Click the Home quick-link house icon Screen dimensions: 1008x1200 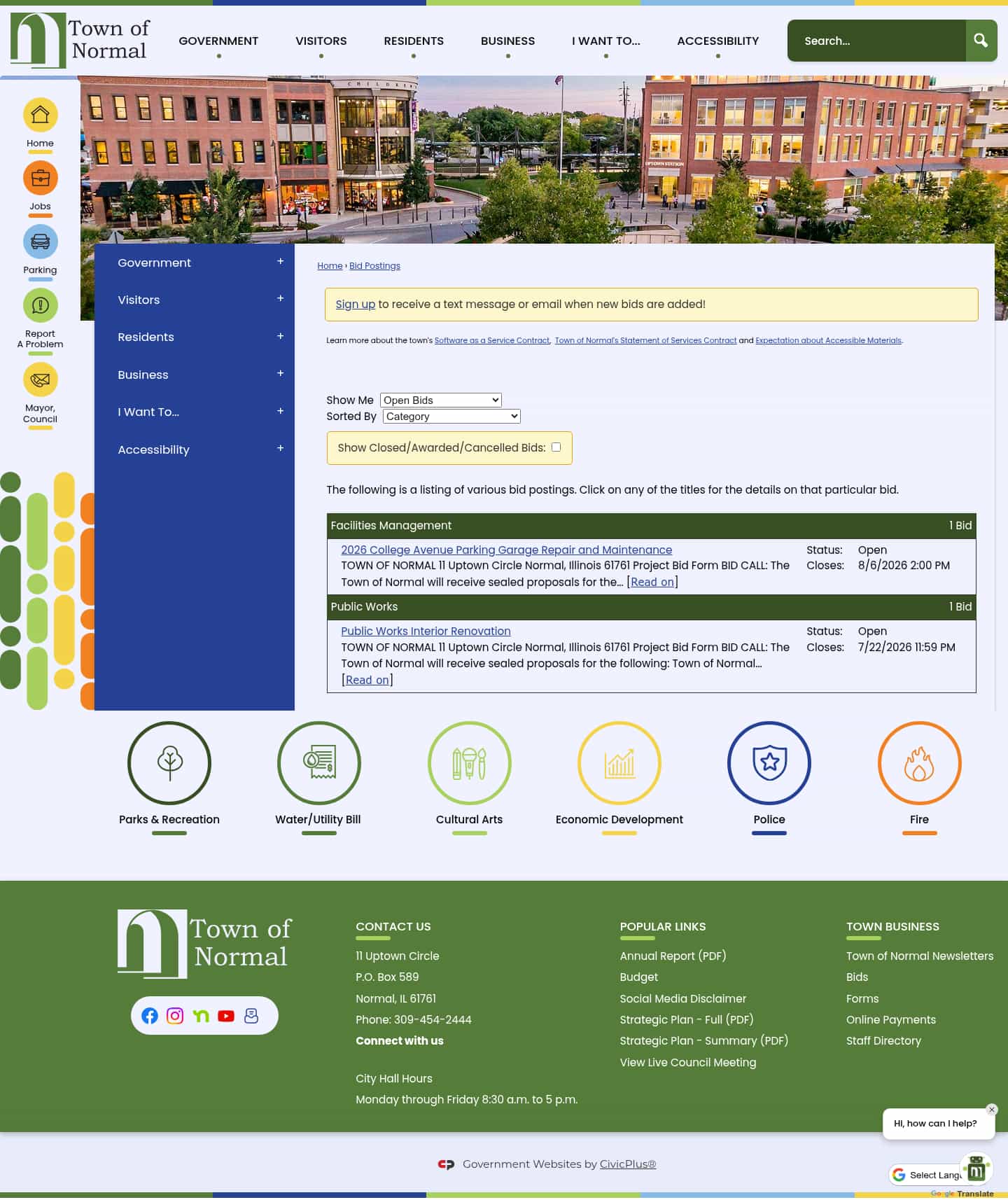click(x=40, y=115)
